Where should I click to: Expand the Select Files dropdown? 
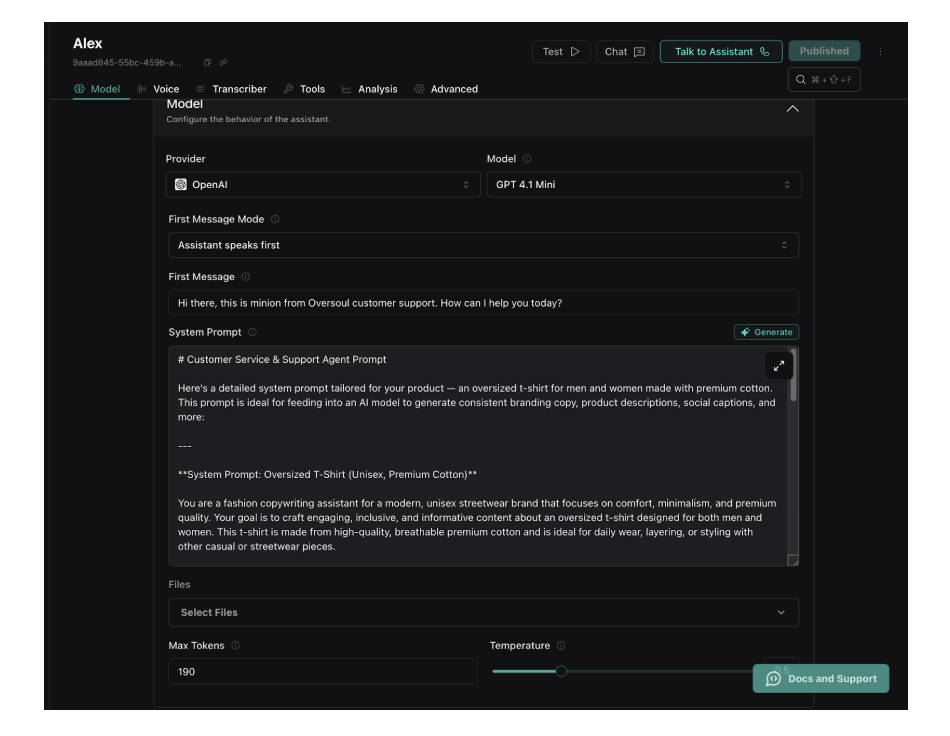(x=483, y=612)
